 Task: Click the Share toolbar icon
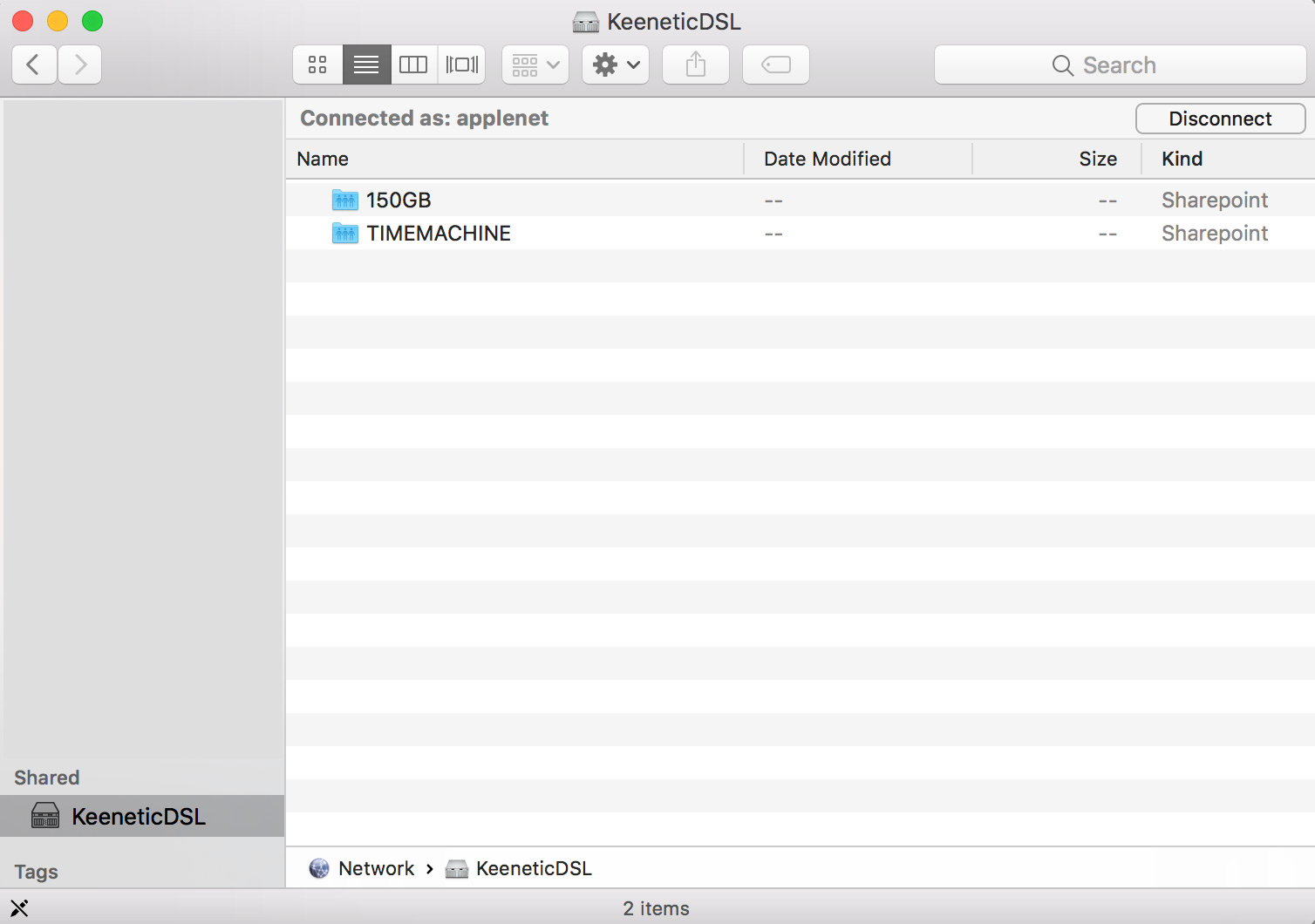(x=696, y=65)
